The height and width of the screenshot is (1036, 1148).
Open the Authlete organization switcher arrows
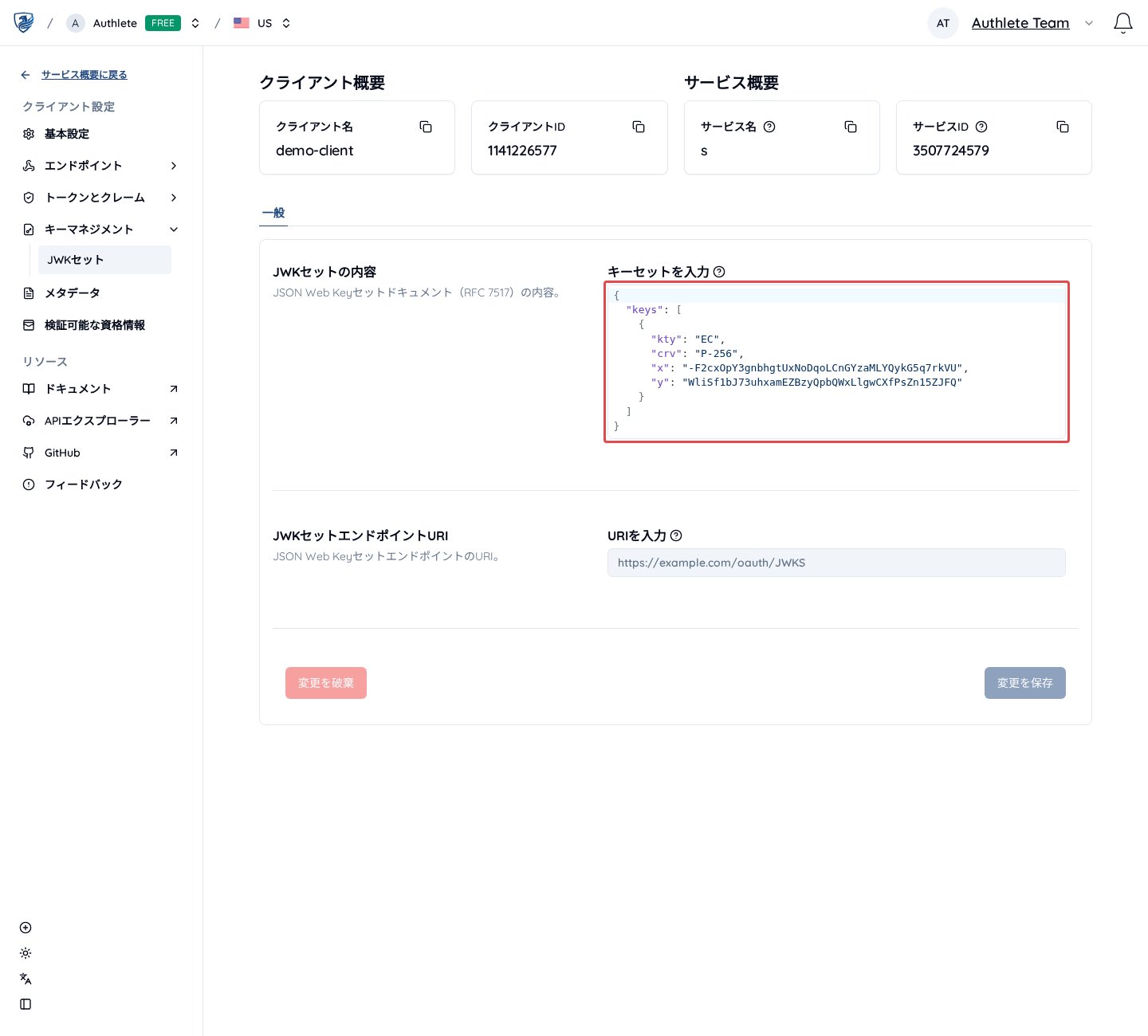click(x=195, y=23)
